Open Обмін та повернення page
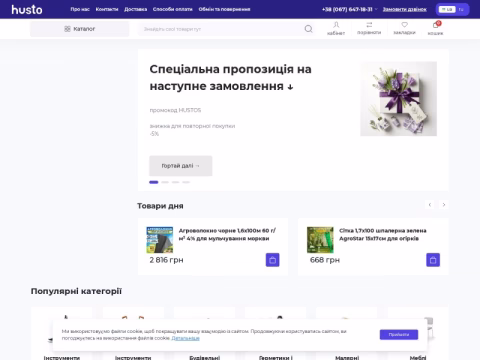 224,9
